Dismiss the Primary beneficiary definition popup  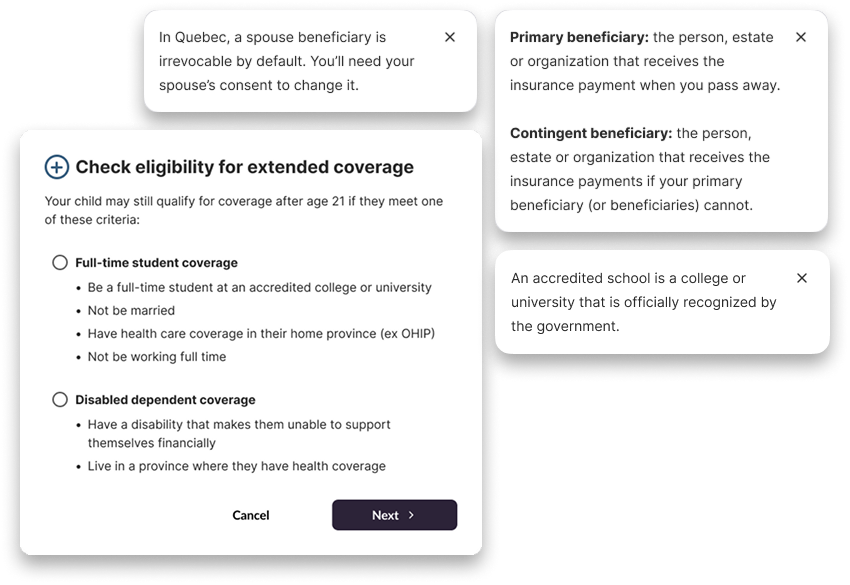800,37
